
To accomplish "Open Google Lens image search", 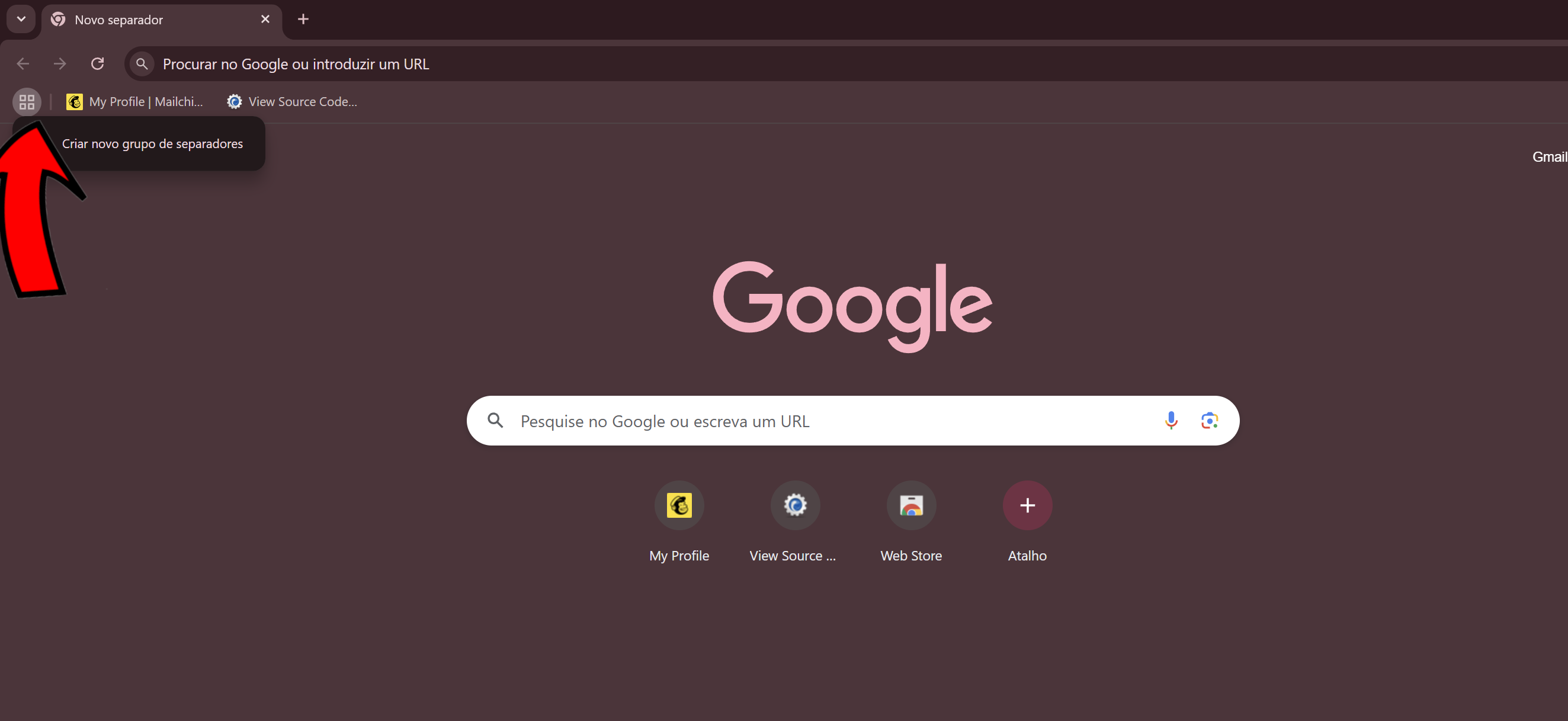I will [x=1210, y=420].
